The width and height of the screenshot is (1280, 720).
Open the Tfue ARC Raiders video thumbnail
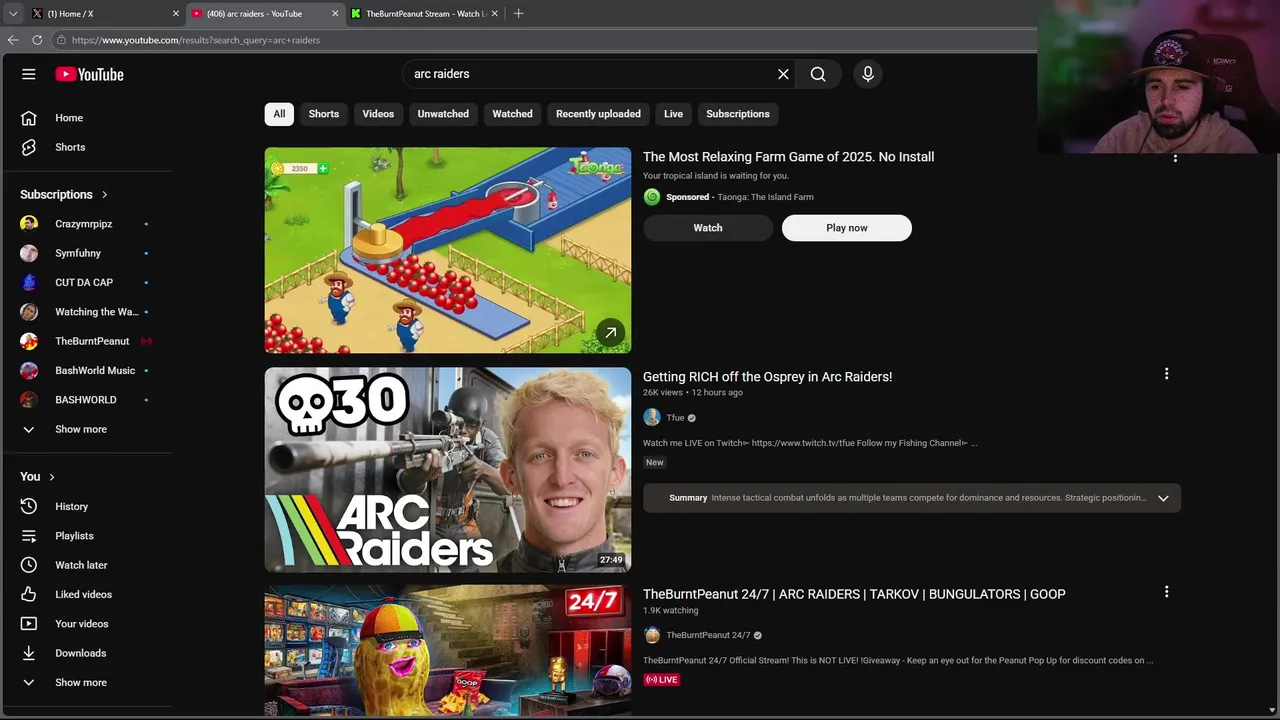click(448, 470)
